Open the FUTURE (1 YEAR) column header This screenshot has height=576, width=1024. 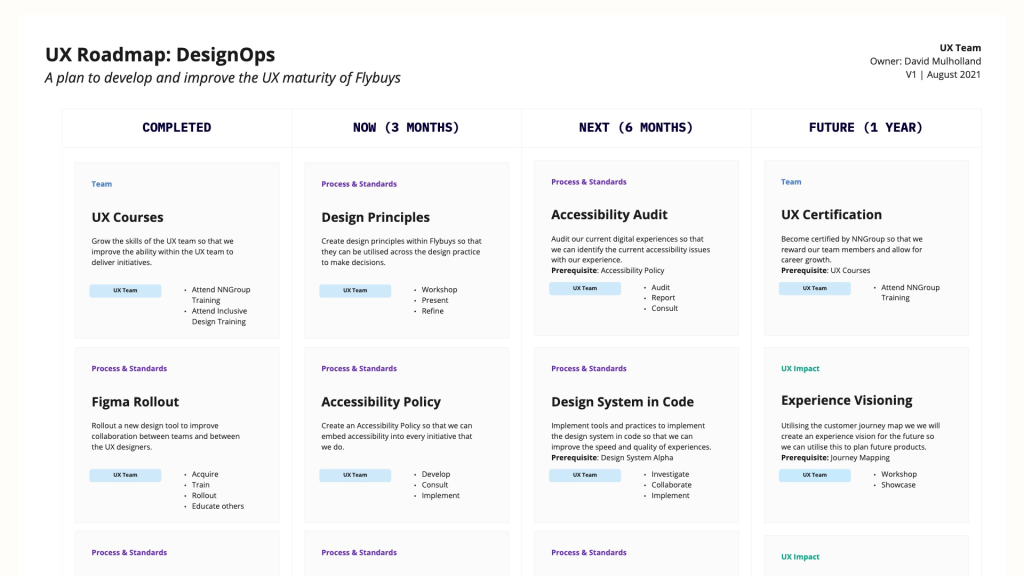click(x=865, y=128)
